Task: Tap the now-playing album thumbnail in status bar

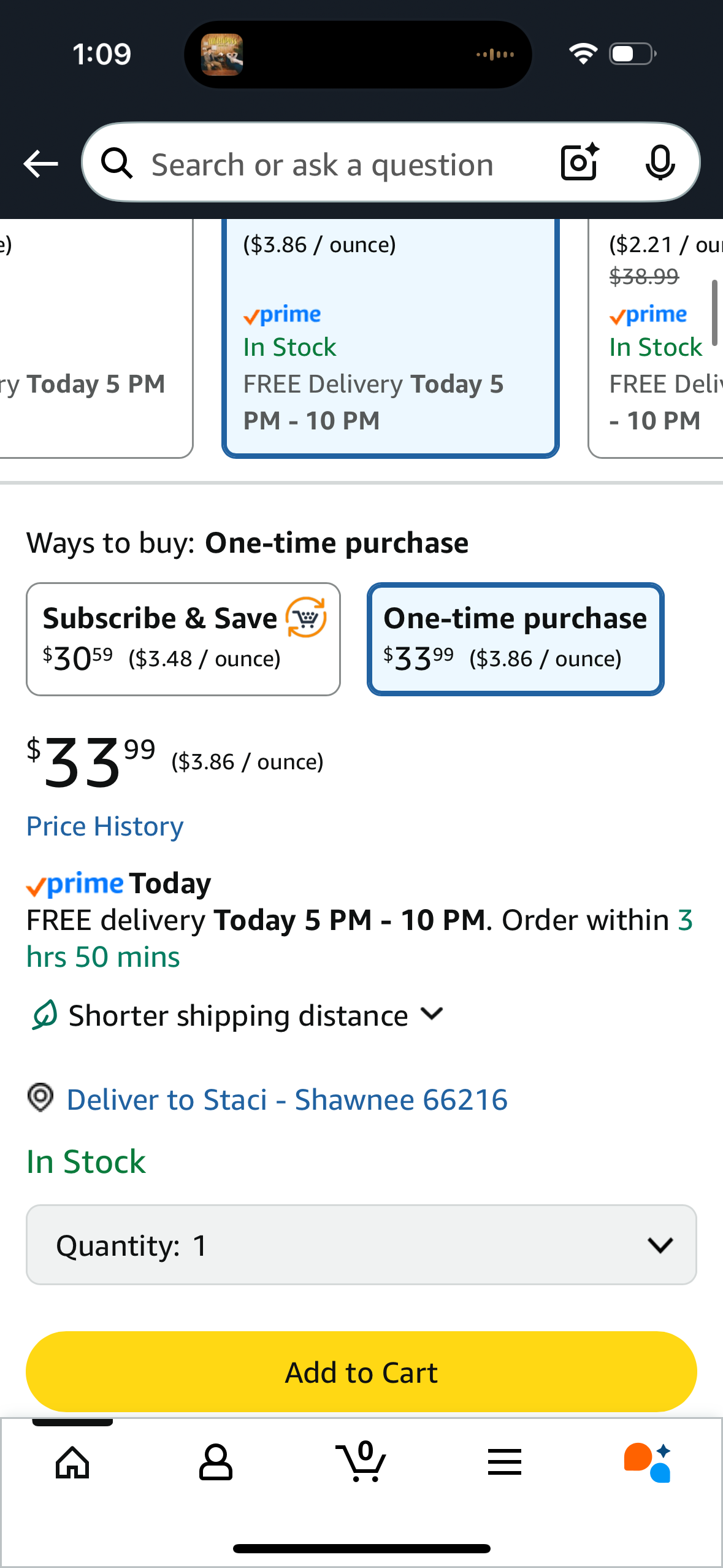Action: (222, 55)
